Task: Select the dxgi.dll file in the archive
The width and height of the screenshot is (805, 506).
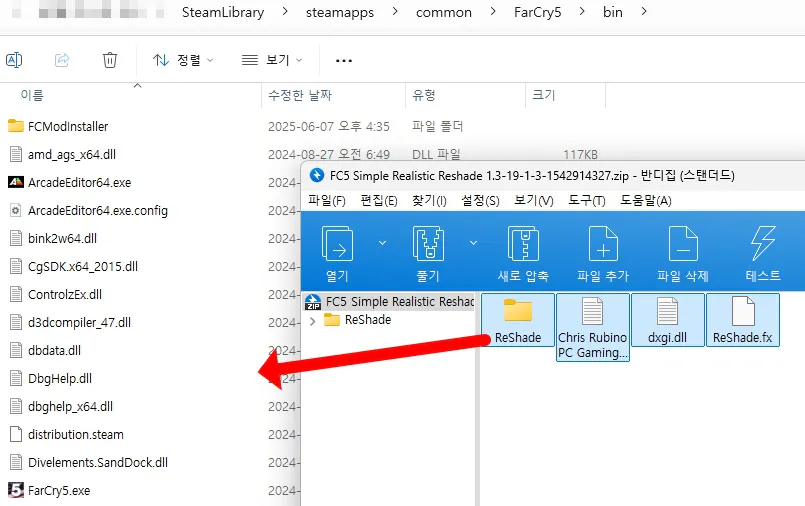Action: click(666, 321)
